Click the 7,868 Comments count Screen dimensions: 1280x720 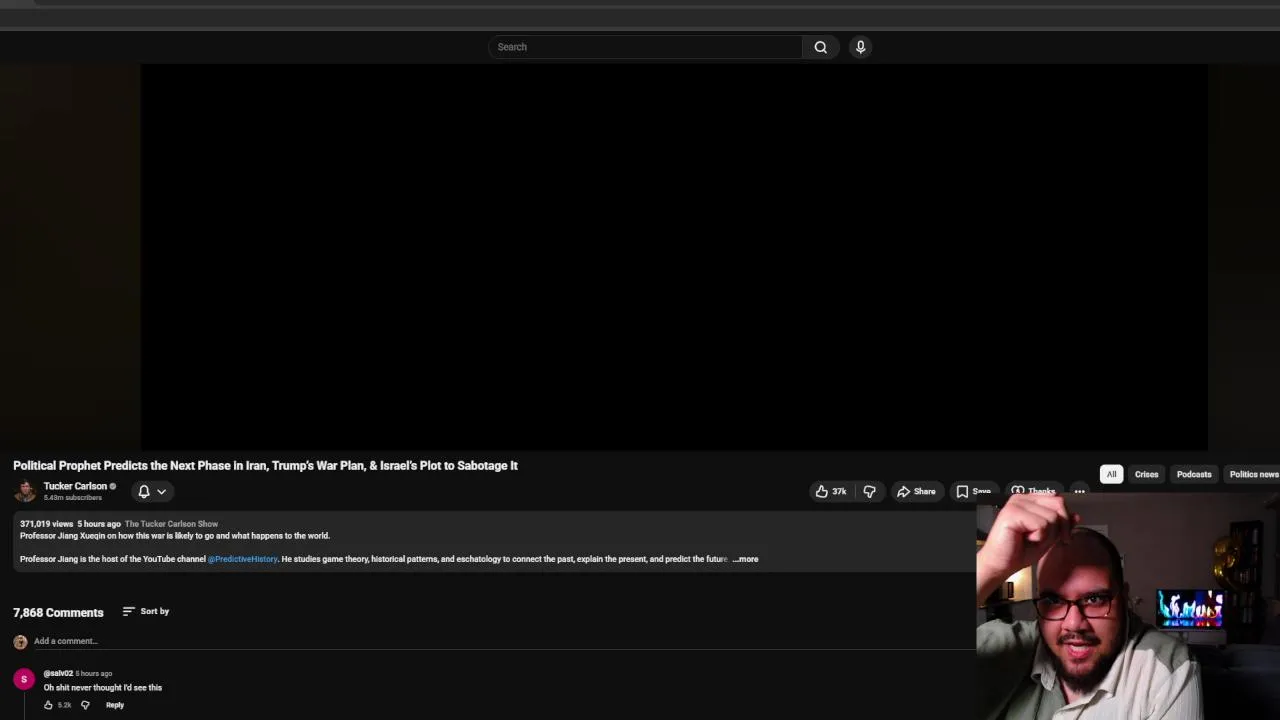pyautogui.click(x=58, y=612)
